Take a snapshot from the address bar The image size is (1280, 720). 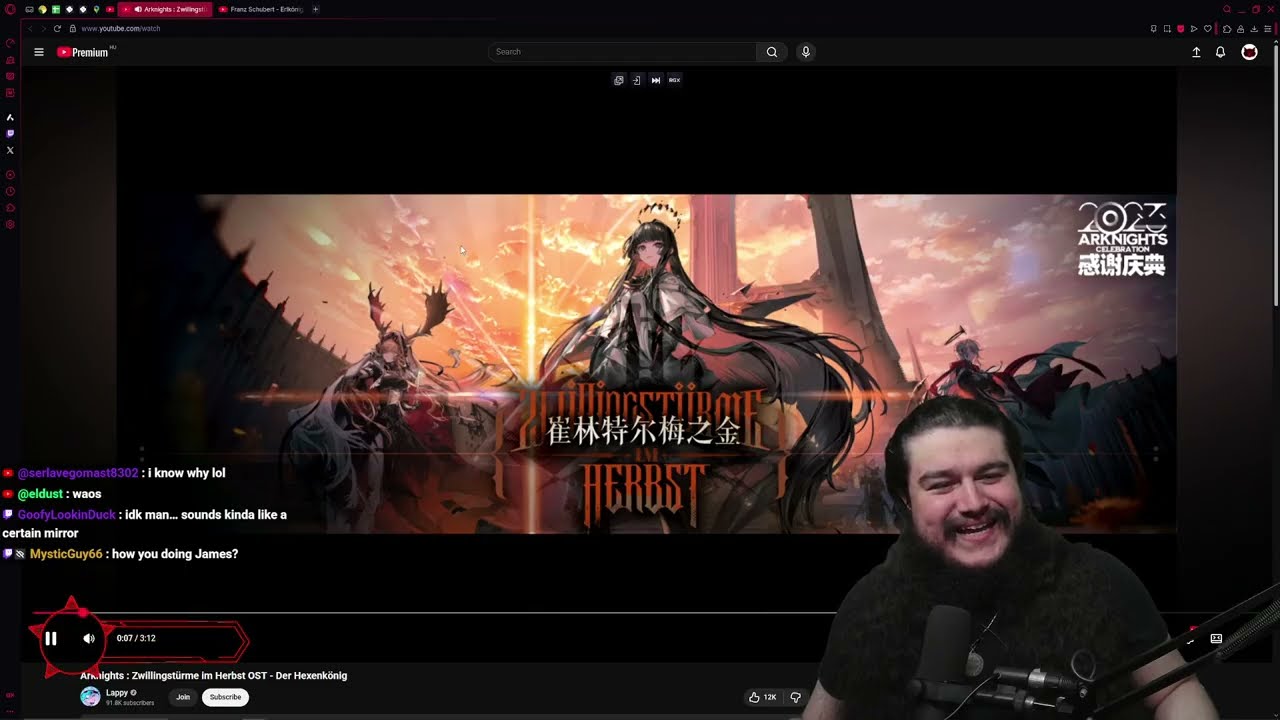pyautogui.click(x=1167, y=29)
